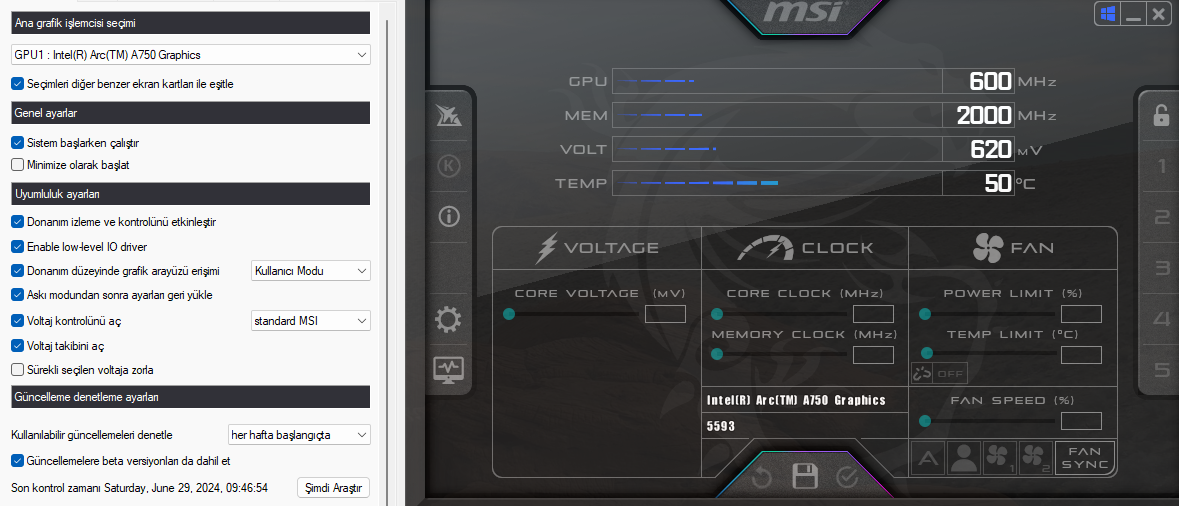Enable 'Minimize olarak başlat' checkbox
The width and height of the screenshot is (1179, 506).
tap(17, 164)
